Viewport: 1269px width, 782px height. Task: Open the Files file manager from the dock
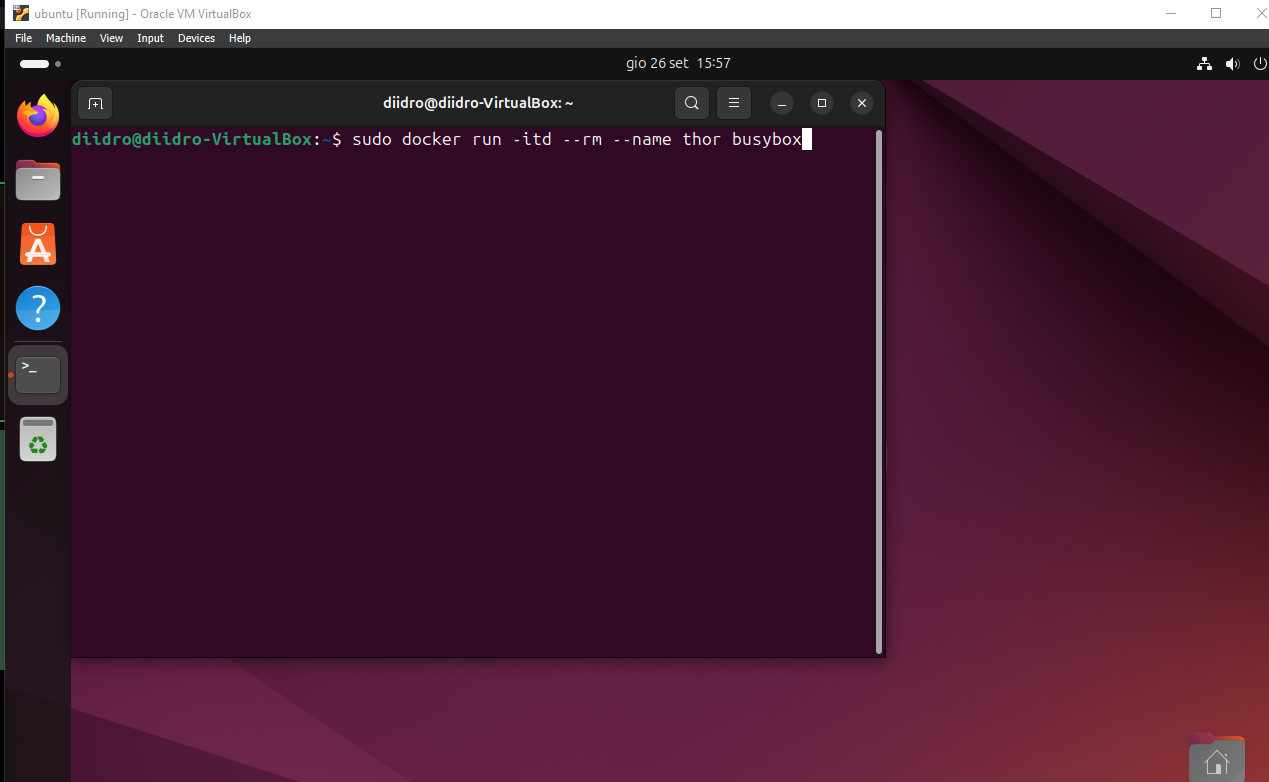(37, 180)
